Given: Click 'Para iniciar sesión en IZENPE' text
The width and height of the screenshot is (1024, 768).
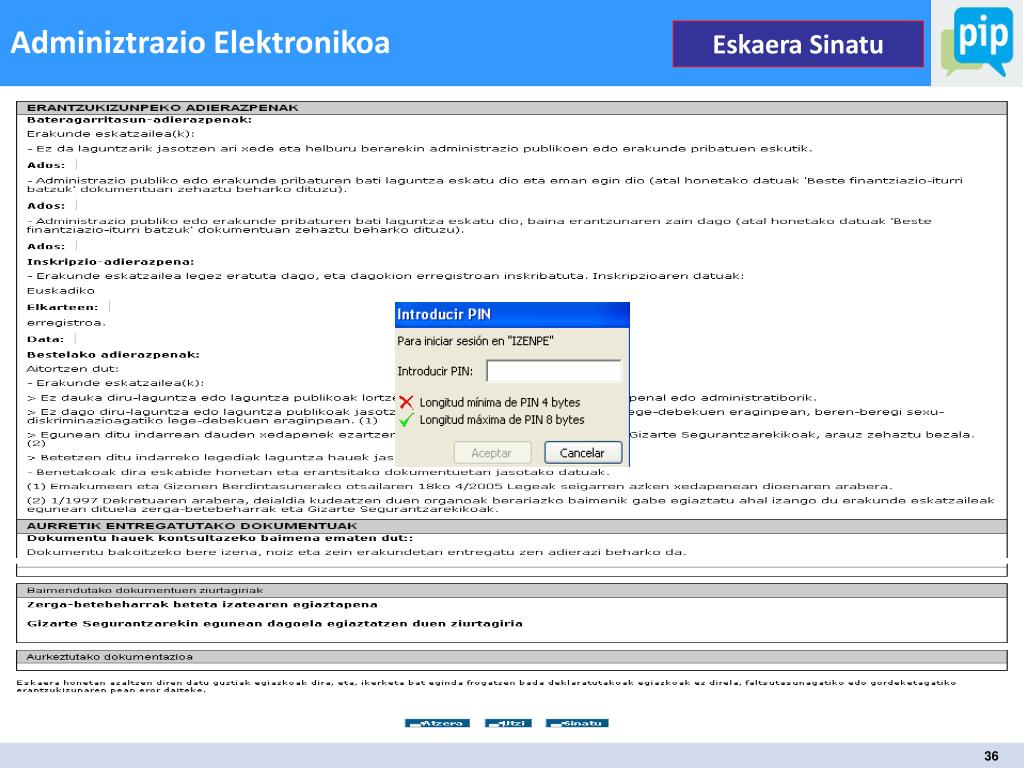Looking at the screenshot, I should 475,341.
